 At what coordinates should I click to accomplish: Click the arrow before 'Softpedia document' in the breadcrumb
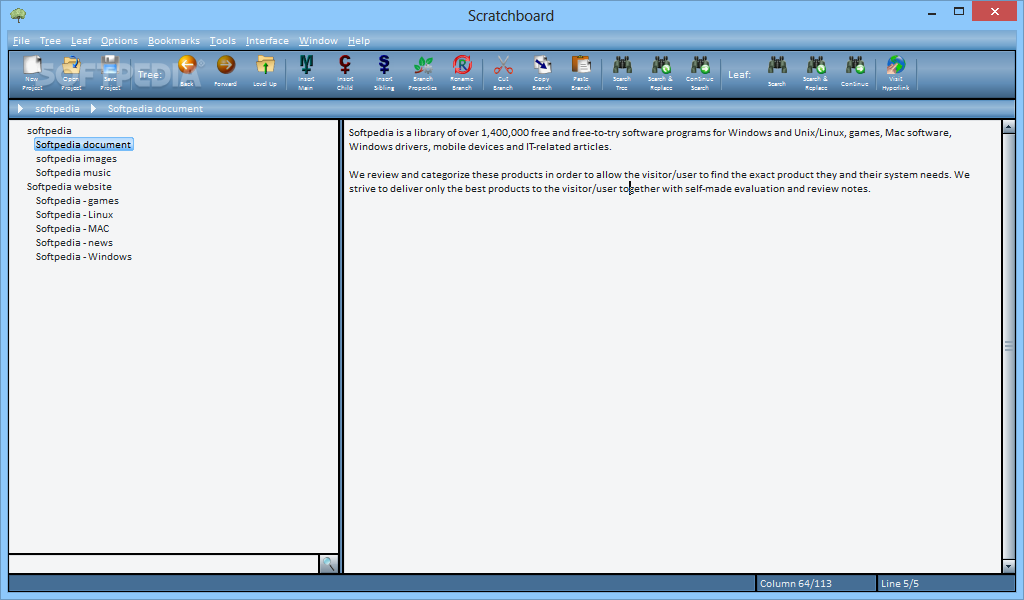93,108
